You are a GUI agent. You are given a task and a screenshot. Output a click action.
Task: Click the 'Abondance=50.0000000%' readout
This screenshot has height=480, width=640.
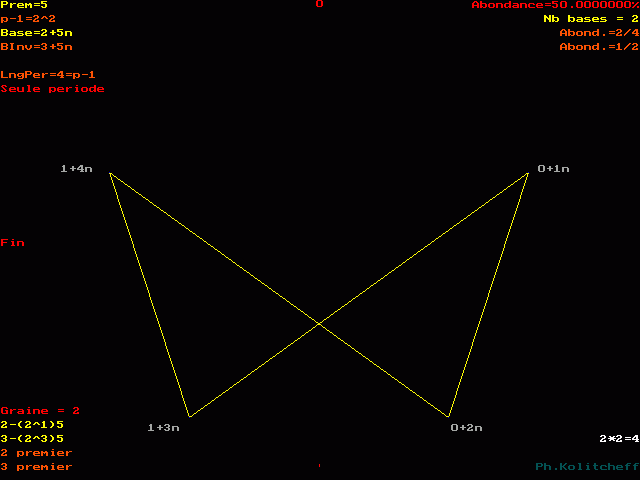click(x=555, y=5)
